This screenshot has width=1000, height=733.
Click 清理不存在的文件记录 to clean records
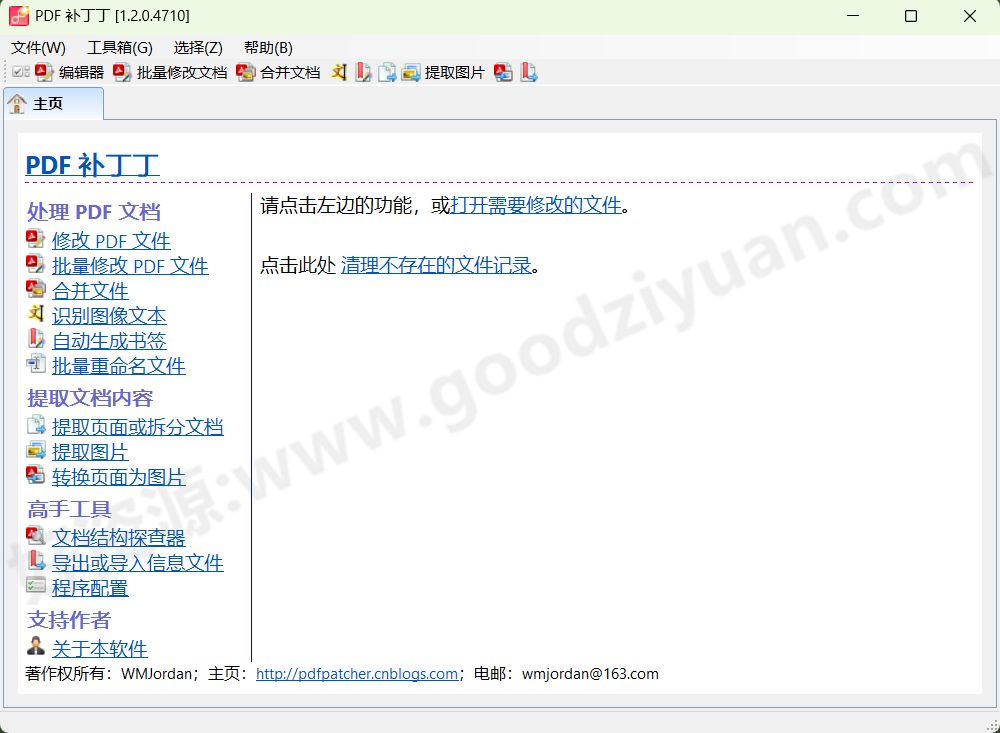coord(438,265)
